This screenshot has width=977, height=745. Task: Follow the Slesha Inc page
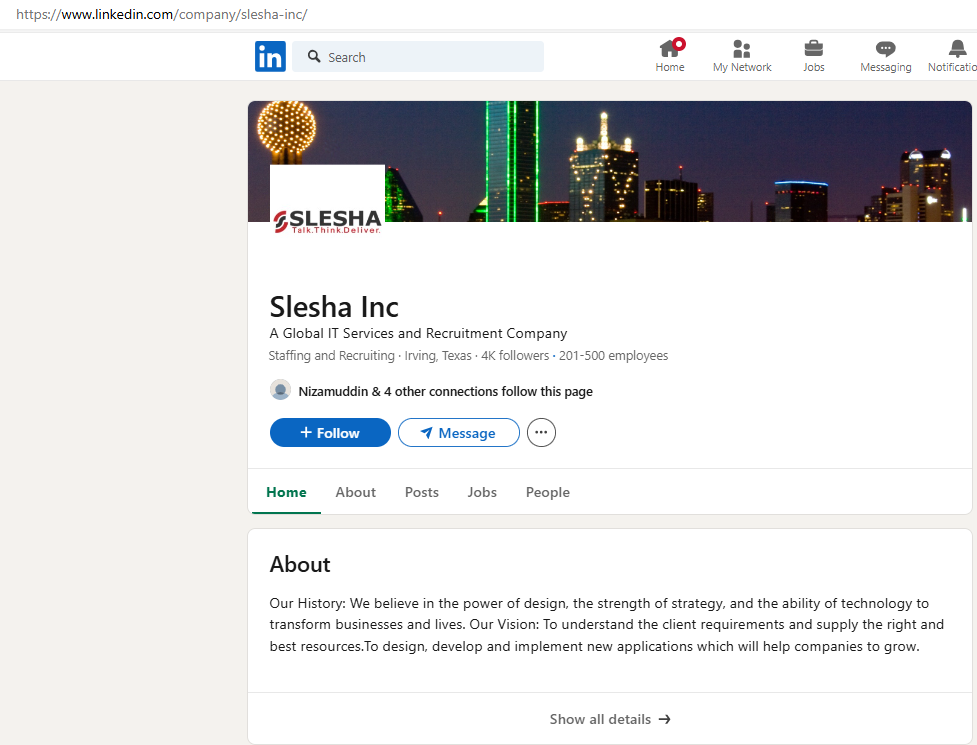[x=330, y=433]
